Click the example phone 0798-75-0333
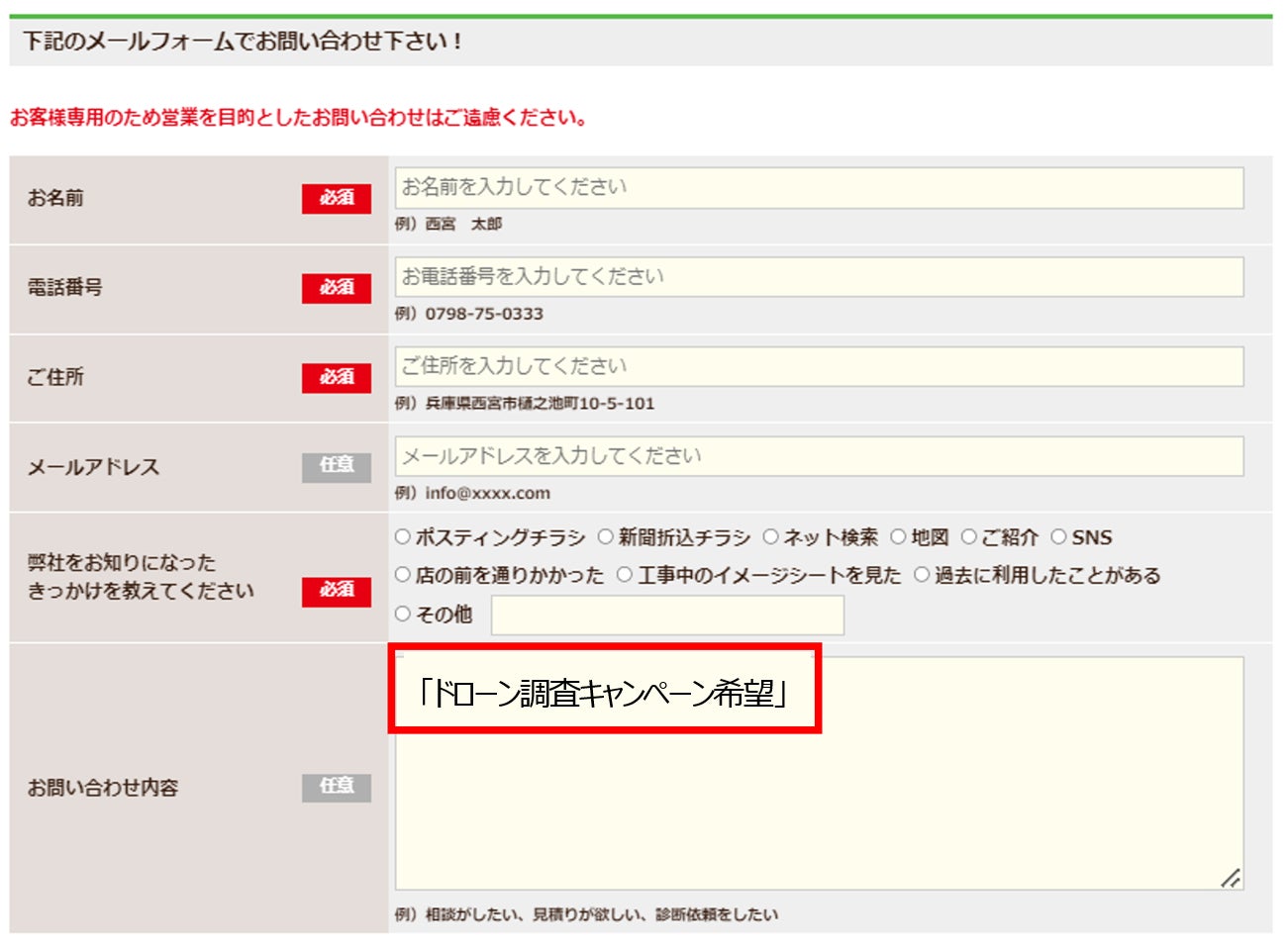The width and height of the screenshot is (1287, 952). [484, 314]
